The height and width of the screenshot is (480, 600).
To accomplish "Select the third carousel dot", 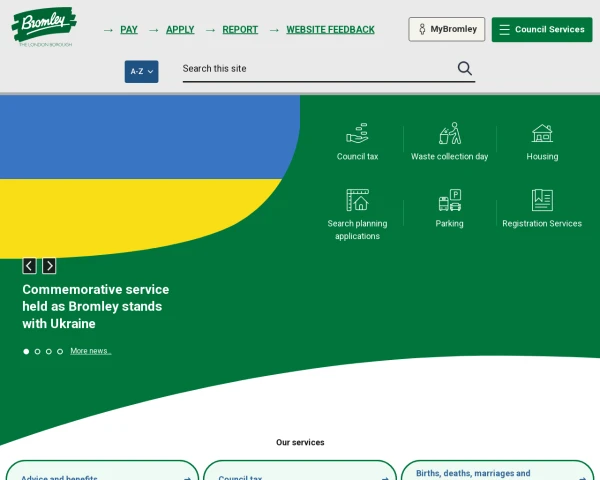I will pos(49,351).
